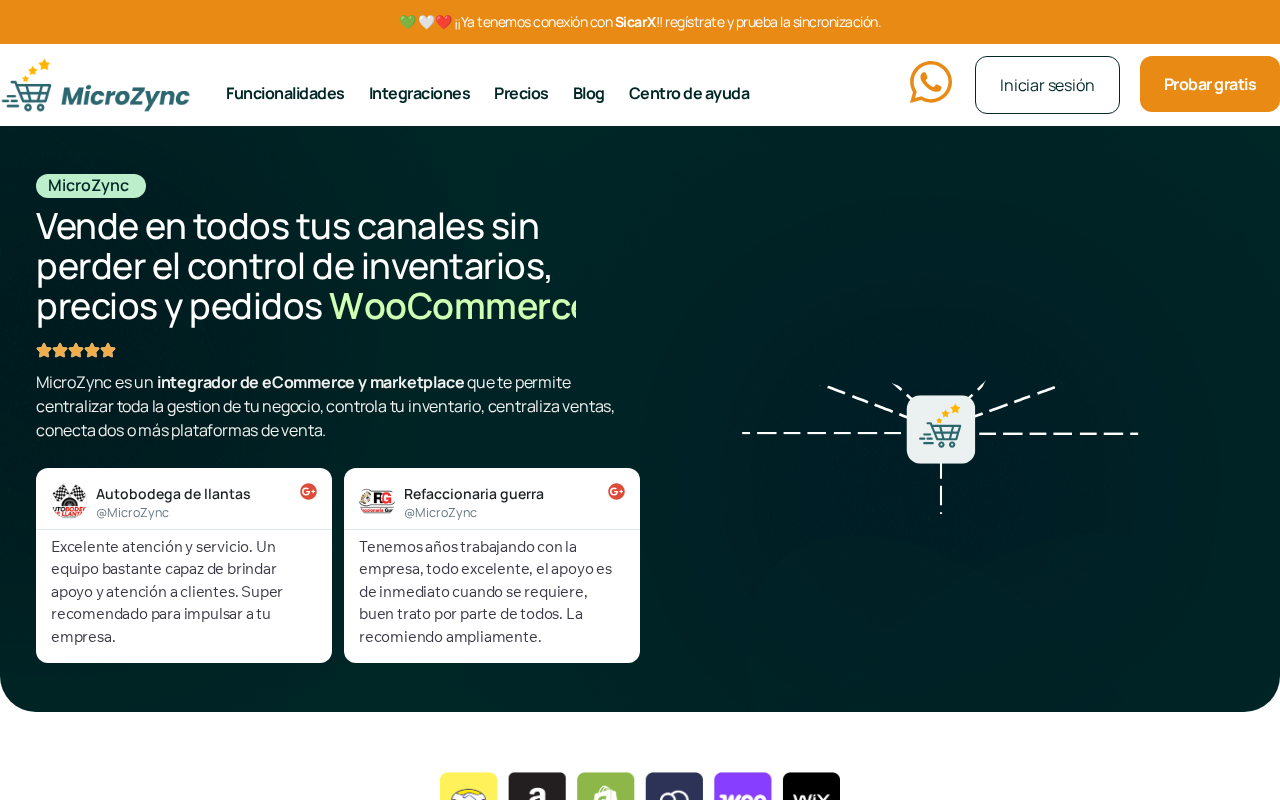Click "integrador de eCommerce y marketplace" bold text
This screenshot has height=800, width=1280.
pos(311,382)
